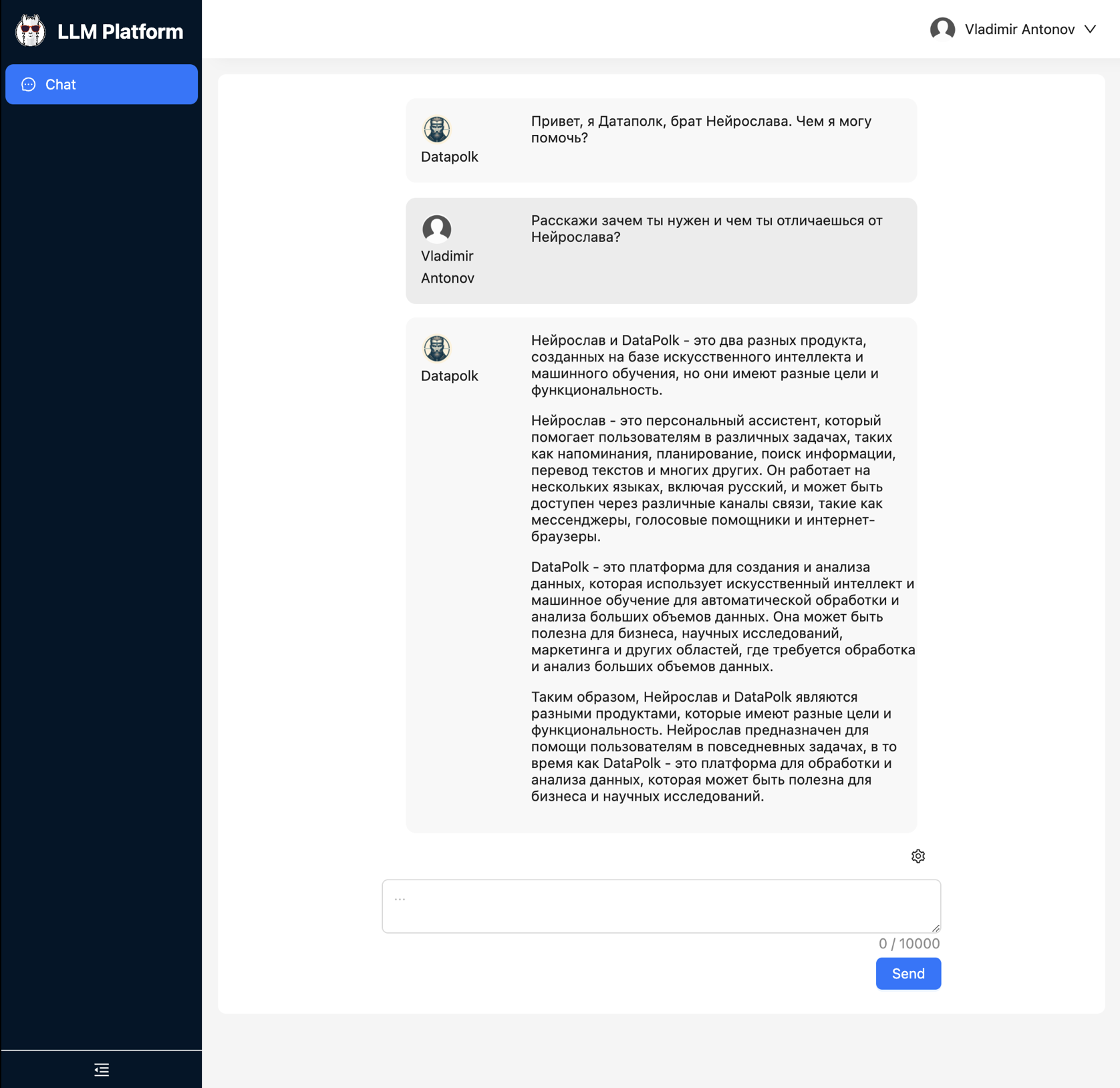The width and height of the screenshot is (1120, 1088).
Task: Click the LLM Platform llama logo
Action: tap(30, 31)
